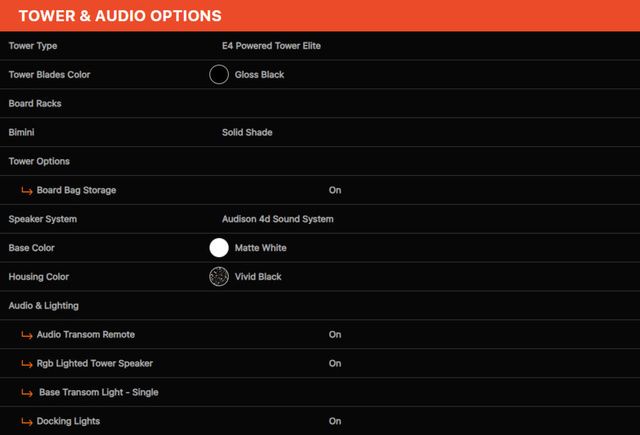Click the arrow icon next to Rgb Lighted Tower Speaker
The image size is (640, 435).
27,364
